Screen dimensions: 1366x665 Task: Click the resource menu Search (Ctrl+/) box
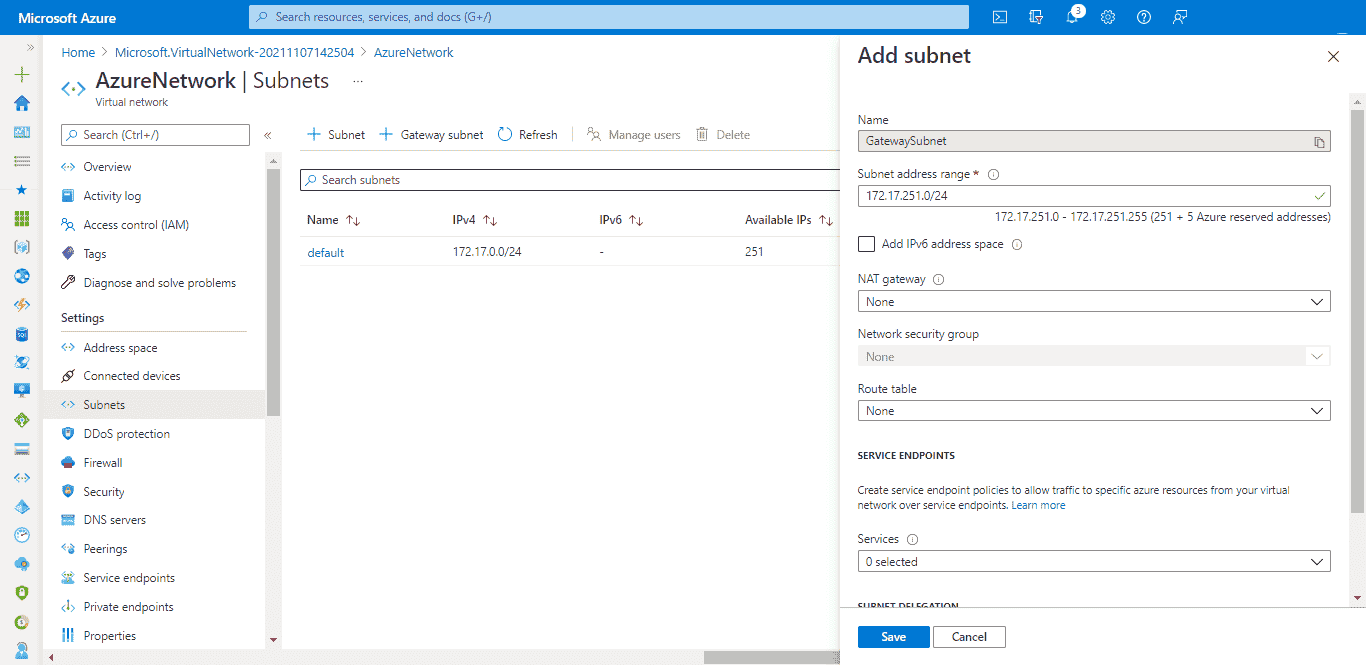click(x=155, y=135)
